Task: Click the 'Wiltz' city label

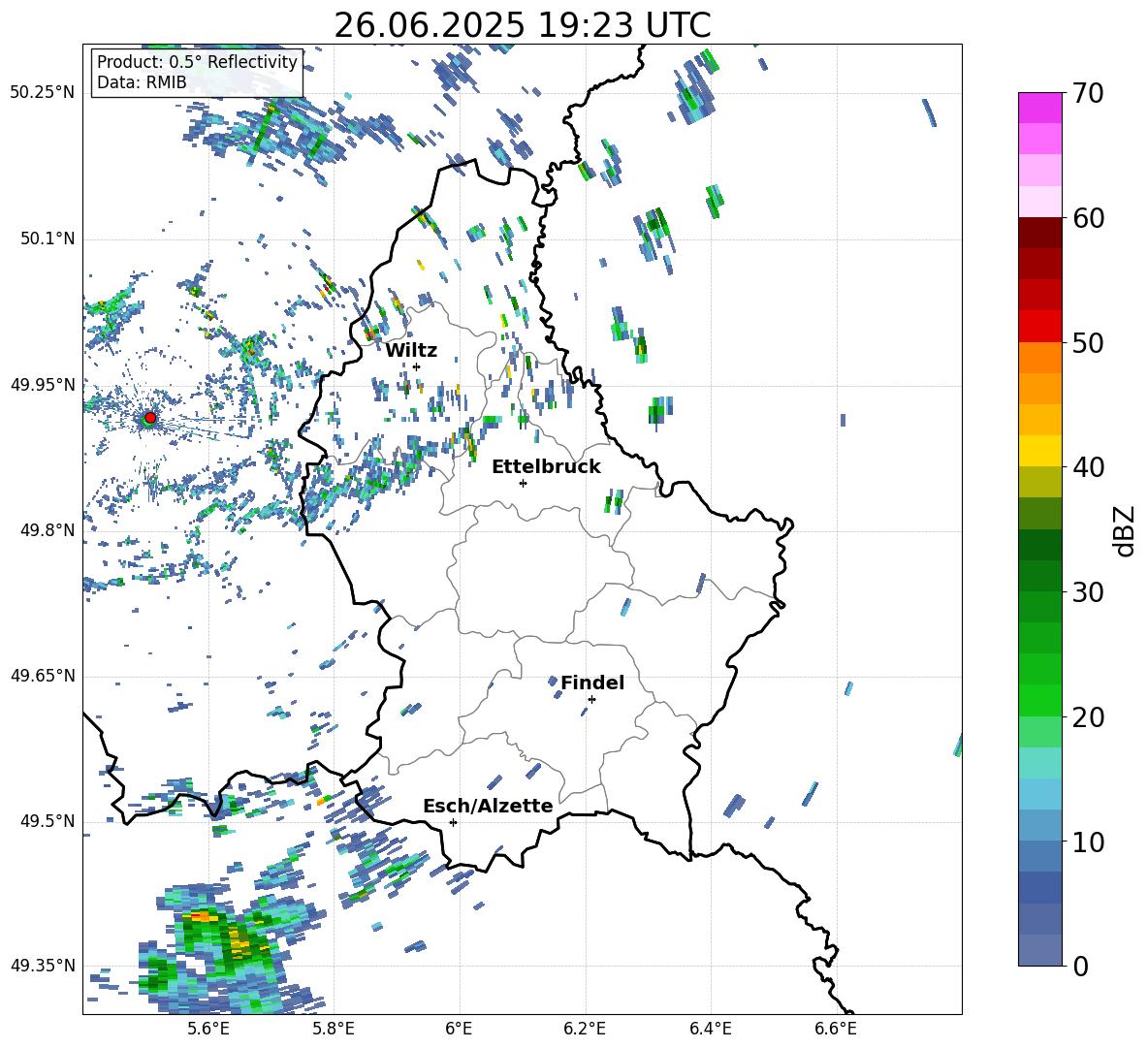Action: (411, 350)
